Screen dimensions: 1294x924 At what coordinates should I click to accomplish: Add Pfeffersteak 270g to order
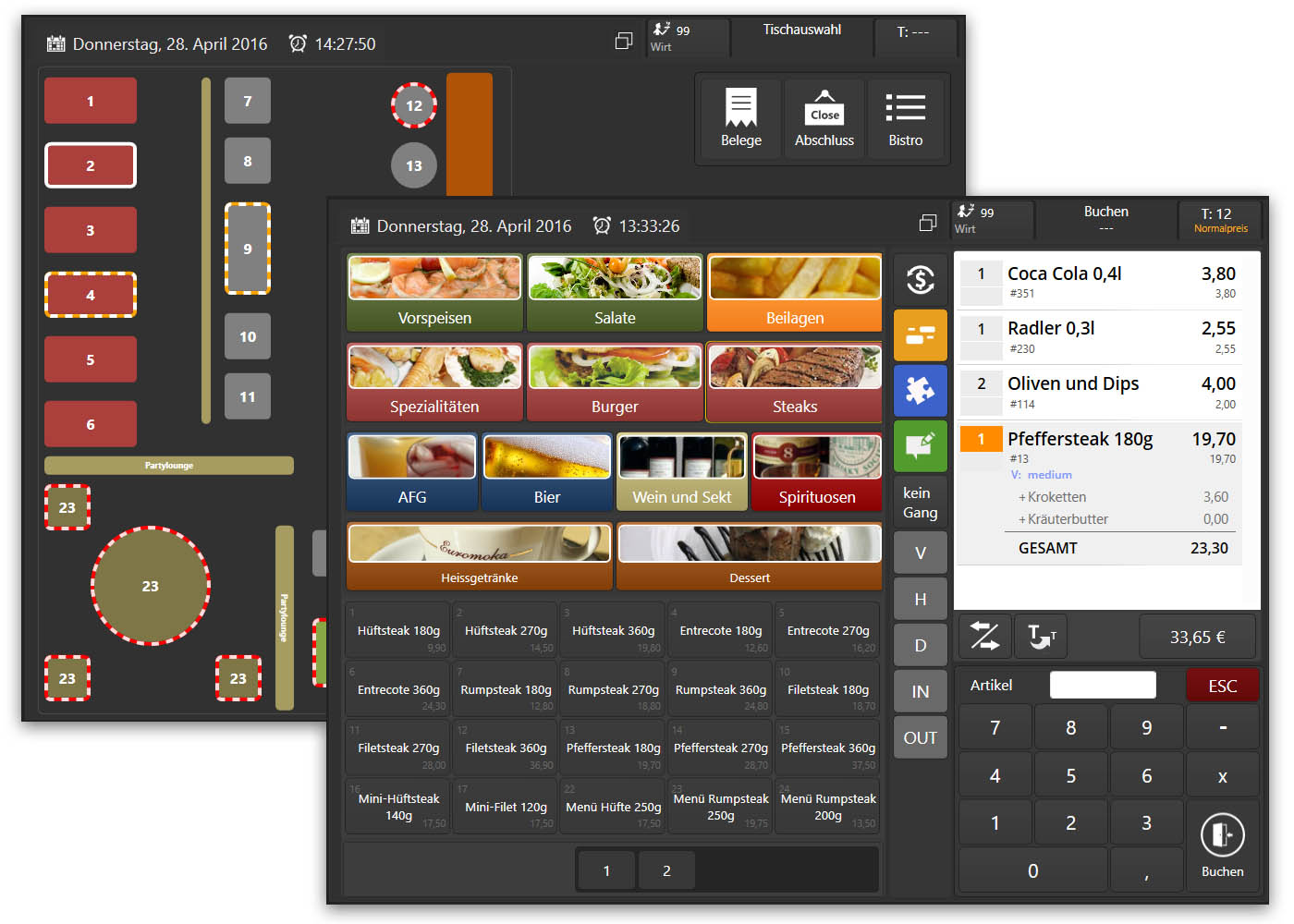[720, 748]
